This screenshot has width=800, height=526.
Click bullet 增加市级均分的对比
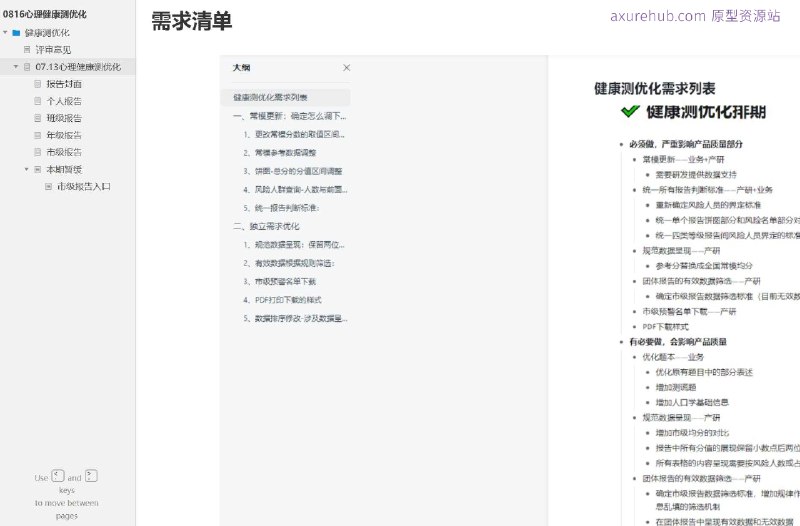click(x=692, y=433)
